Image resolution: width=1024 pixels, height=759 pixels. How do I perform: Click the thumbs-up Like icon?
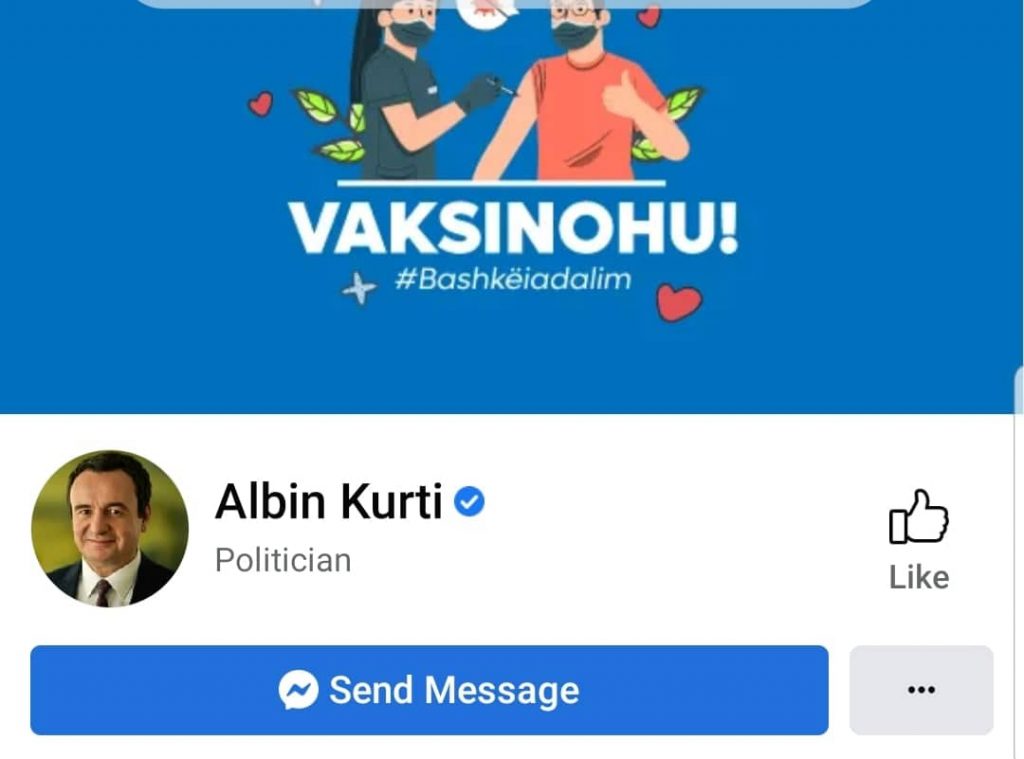[919, 516]
